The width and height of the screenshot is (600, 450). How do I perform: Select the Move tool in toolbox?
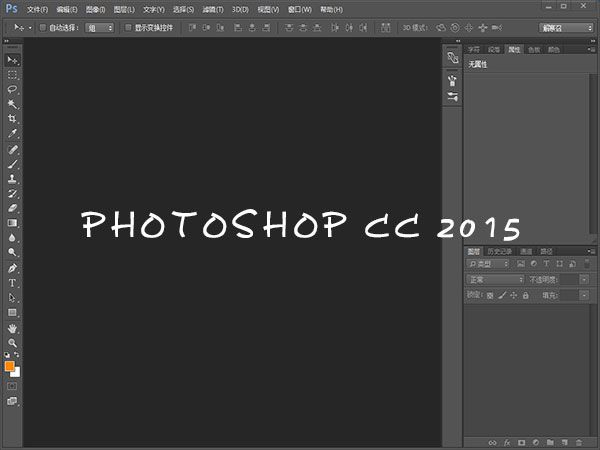pyautogui.click(x=12, y=60)
